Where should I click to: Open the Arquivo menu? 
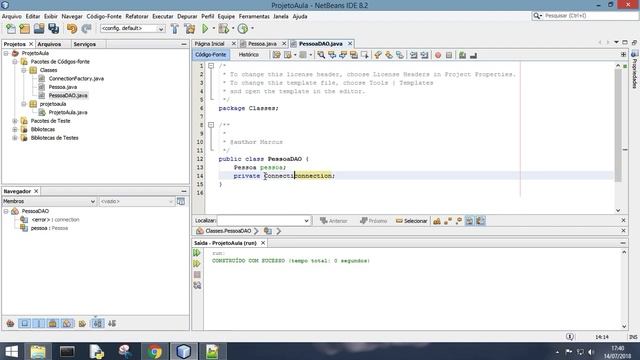12,16
